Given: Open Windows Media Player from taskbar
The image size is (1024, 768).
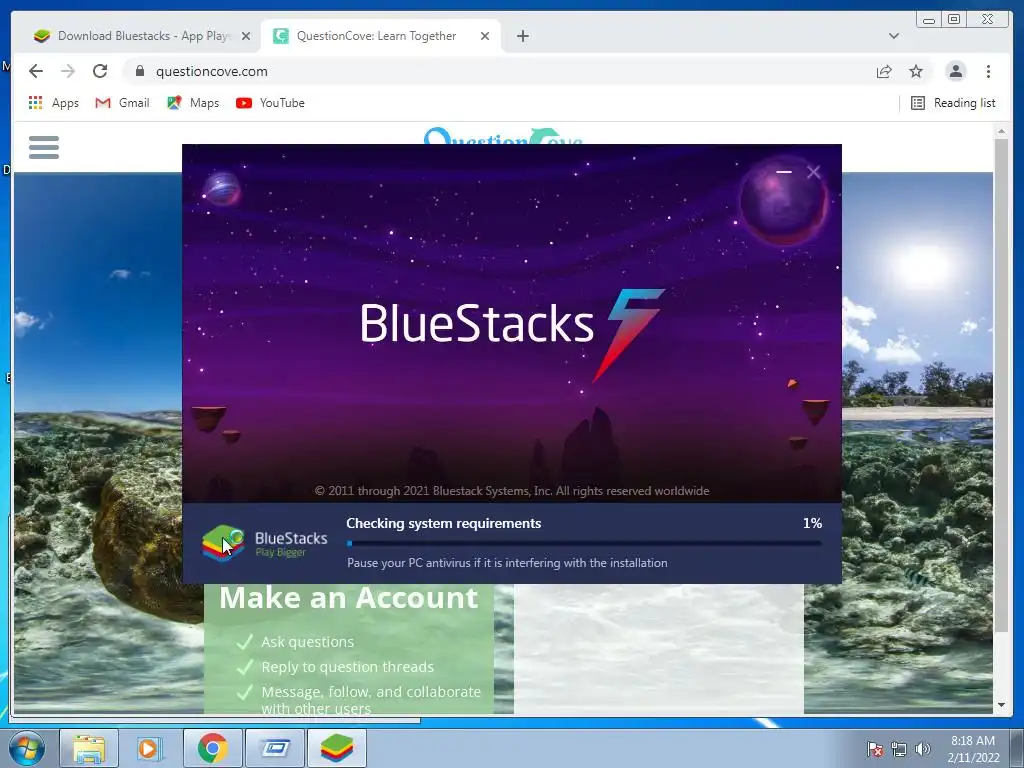Looking at the screenshot, I should 150,748.
